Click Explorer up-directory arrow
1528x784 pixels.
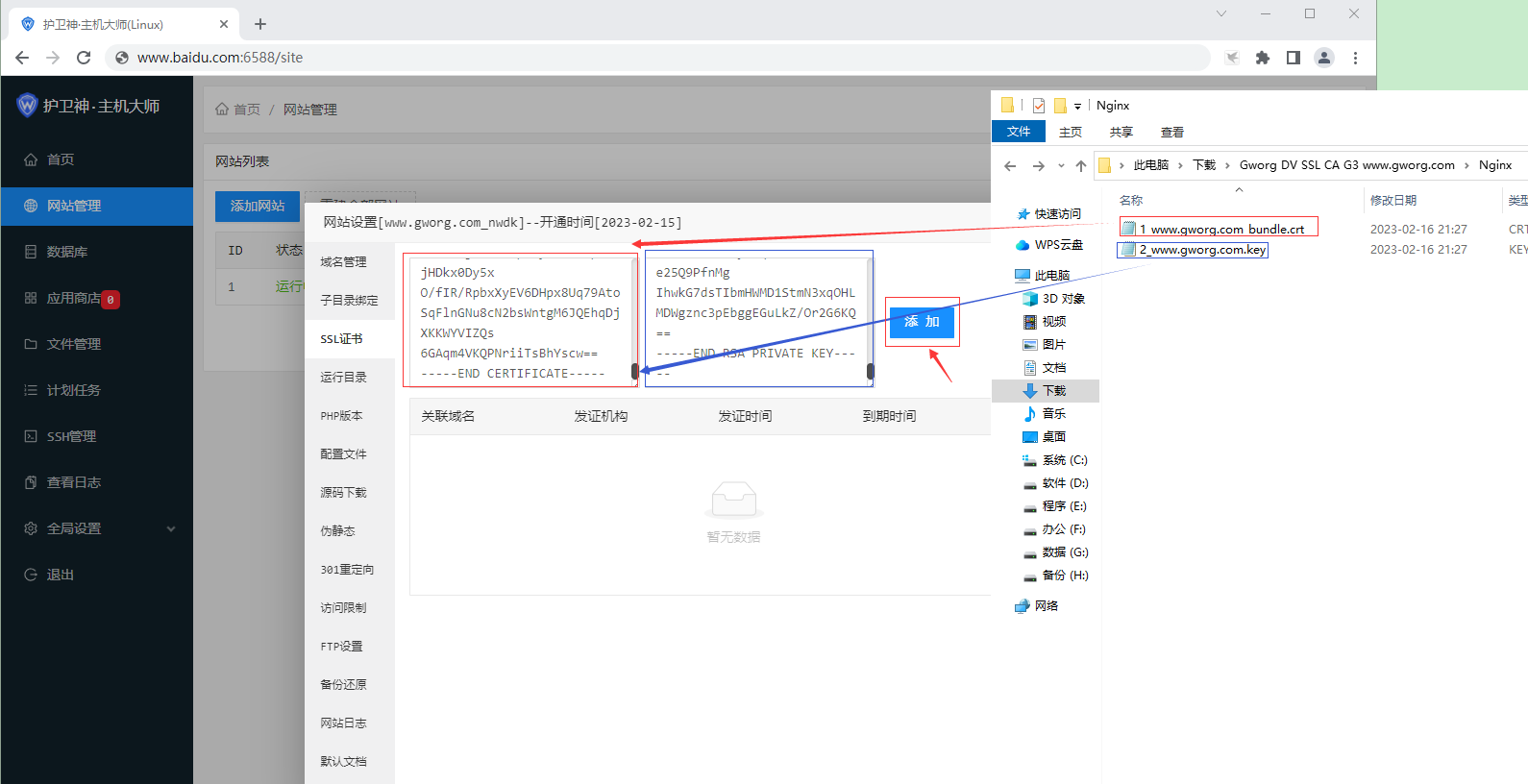coord(1081,165)
